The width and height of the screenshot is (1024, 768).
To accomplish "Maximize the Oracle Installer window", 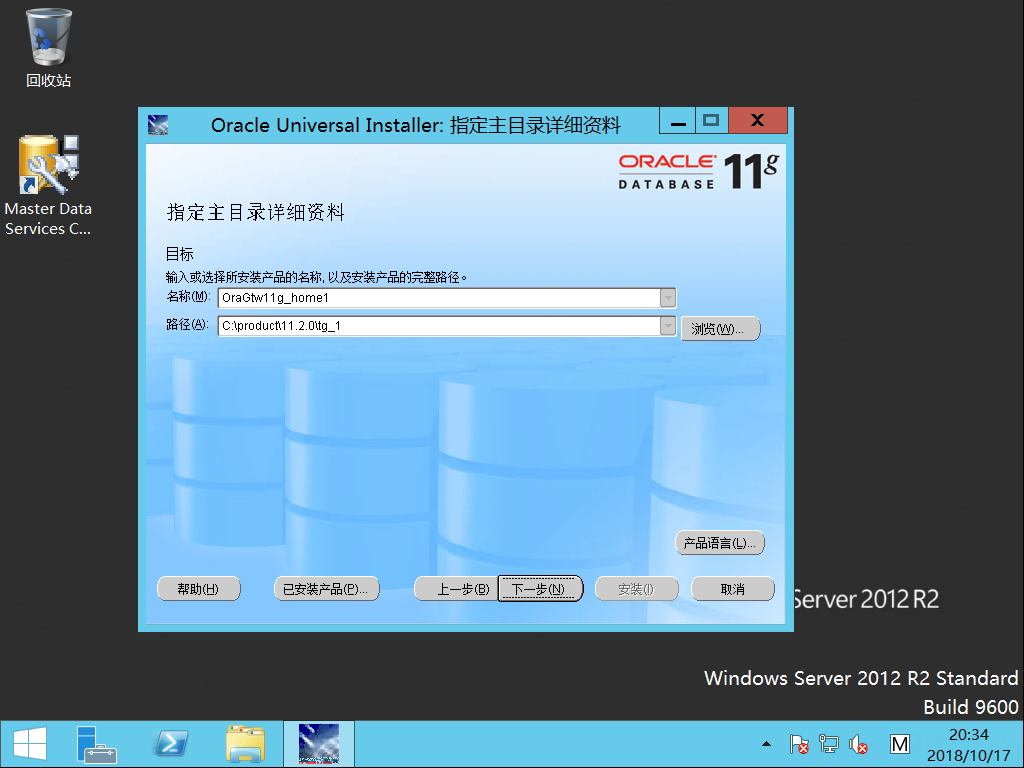I will coord(712,121).
